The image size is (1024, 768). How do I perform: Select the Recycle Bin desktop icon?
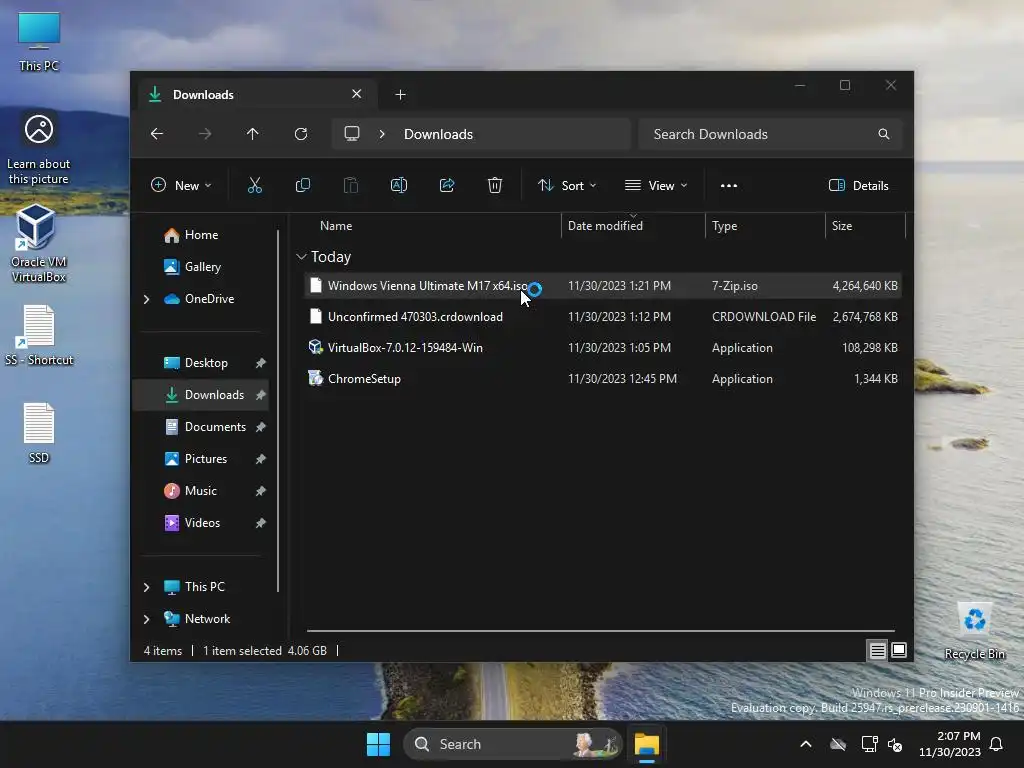[974, 631]
